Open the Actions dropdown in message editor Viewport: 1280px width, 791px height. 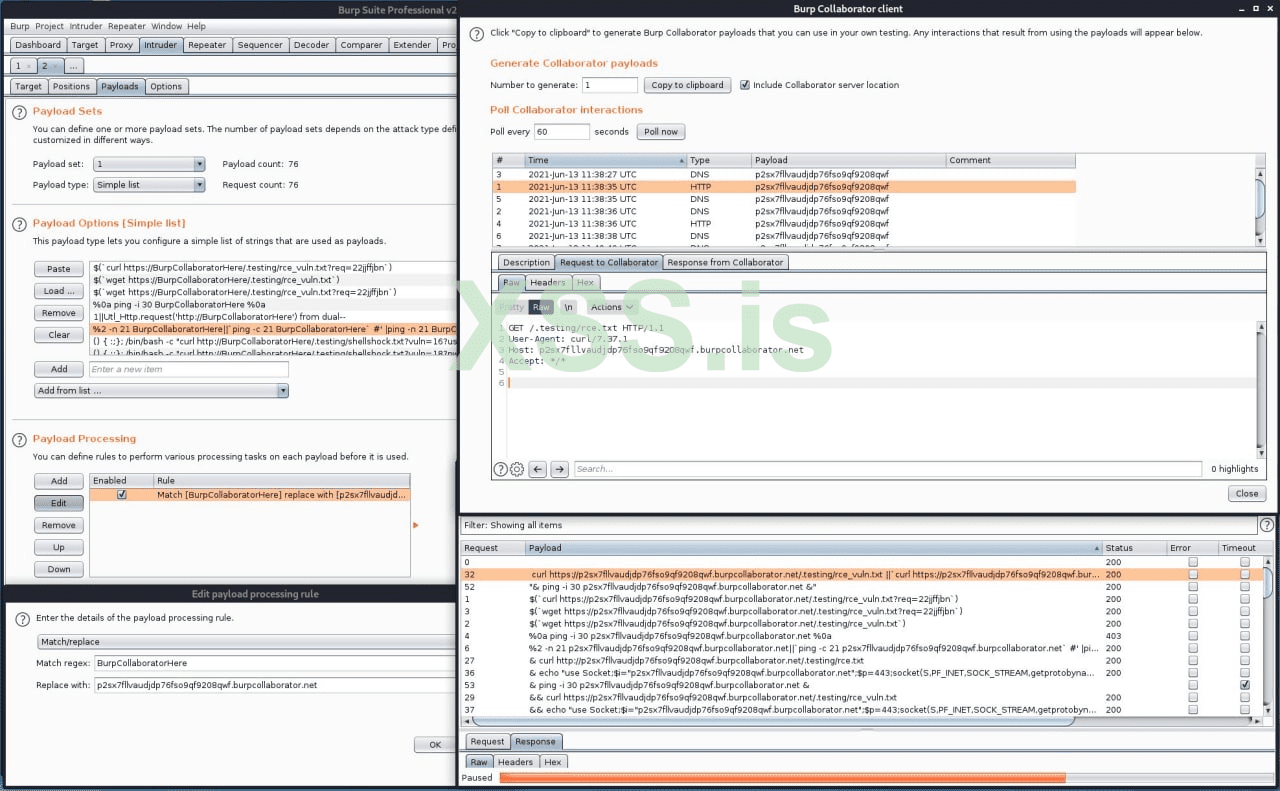(x=612, y=307)
